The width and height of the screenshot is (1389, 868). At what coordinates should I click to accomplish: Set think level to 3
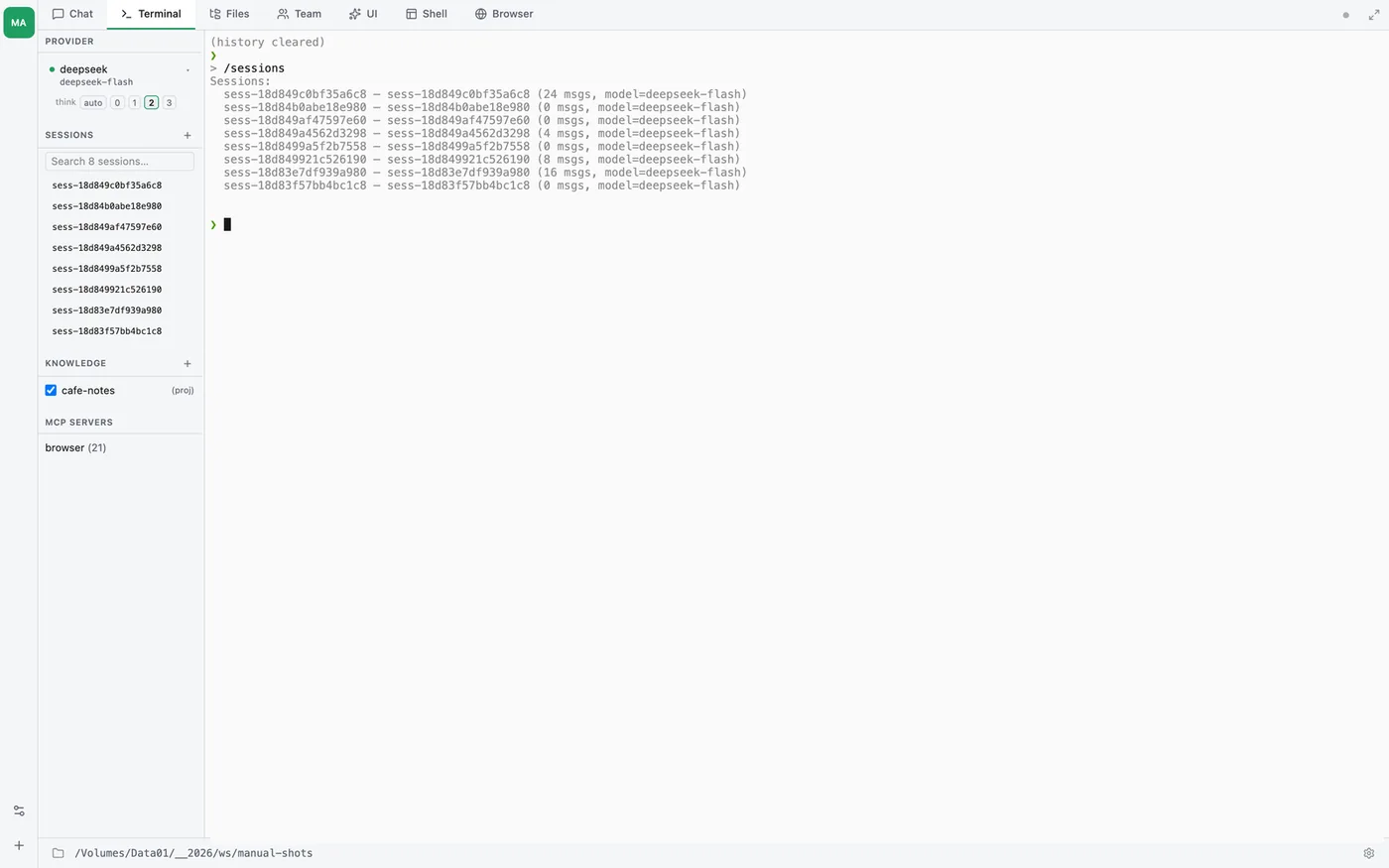pyautogui.click(x=169, y=102)
